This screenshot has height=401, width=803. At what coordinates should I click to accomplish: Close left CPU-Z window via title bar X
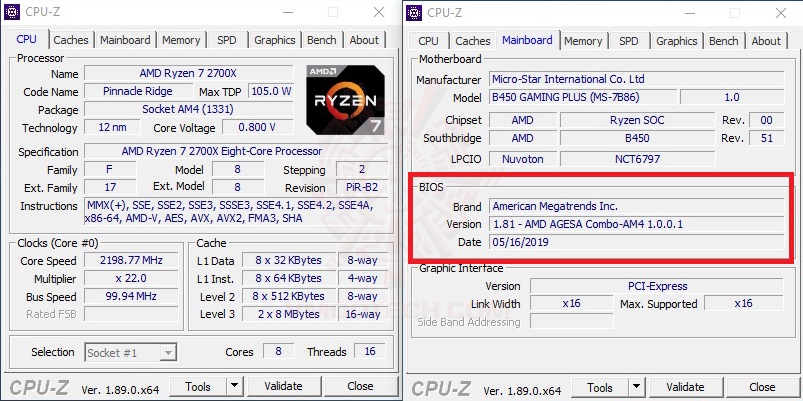coord(379,12)
